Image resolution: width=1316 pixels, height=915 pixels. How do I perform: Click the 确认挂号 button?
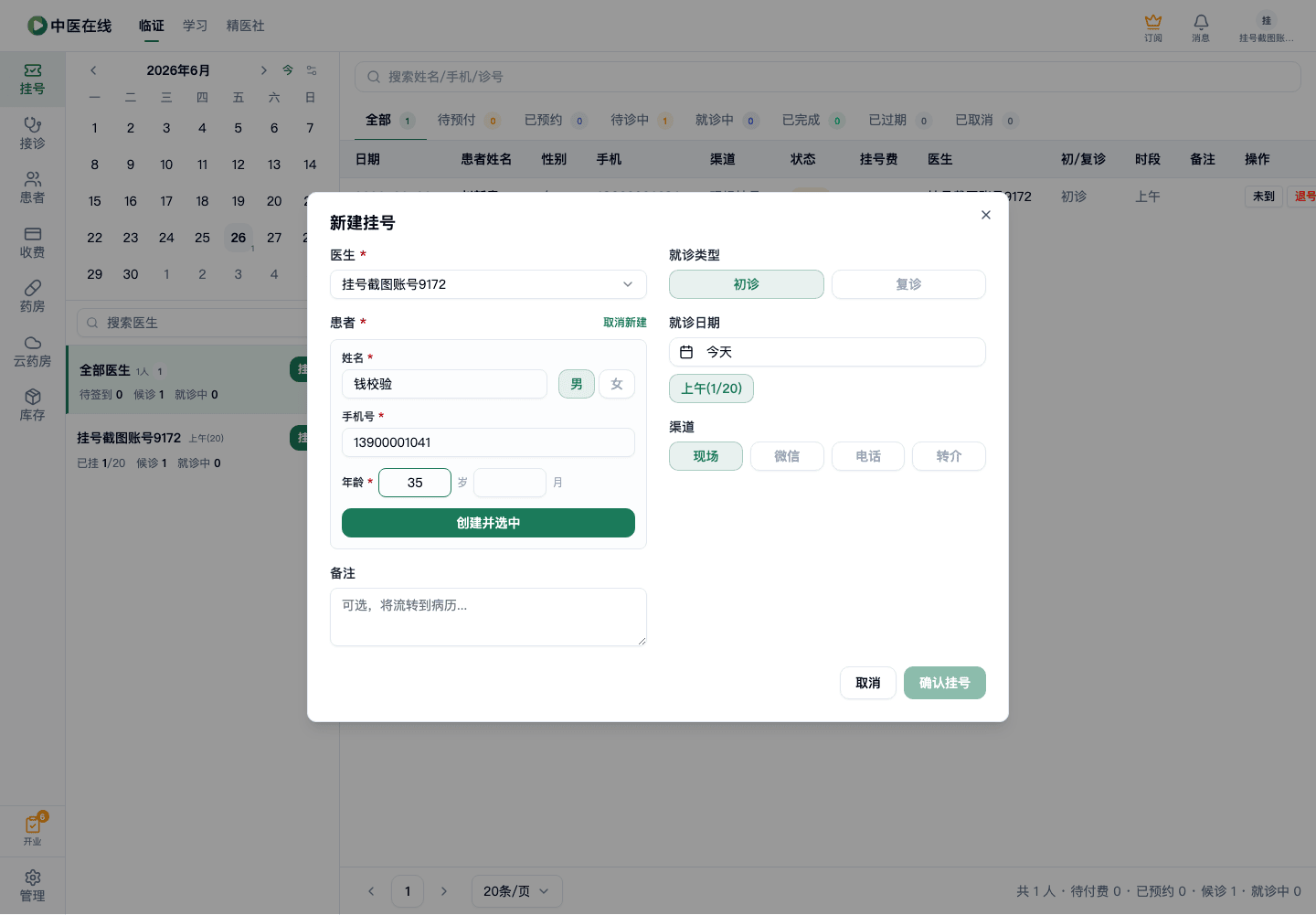pos(945,683)
